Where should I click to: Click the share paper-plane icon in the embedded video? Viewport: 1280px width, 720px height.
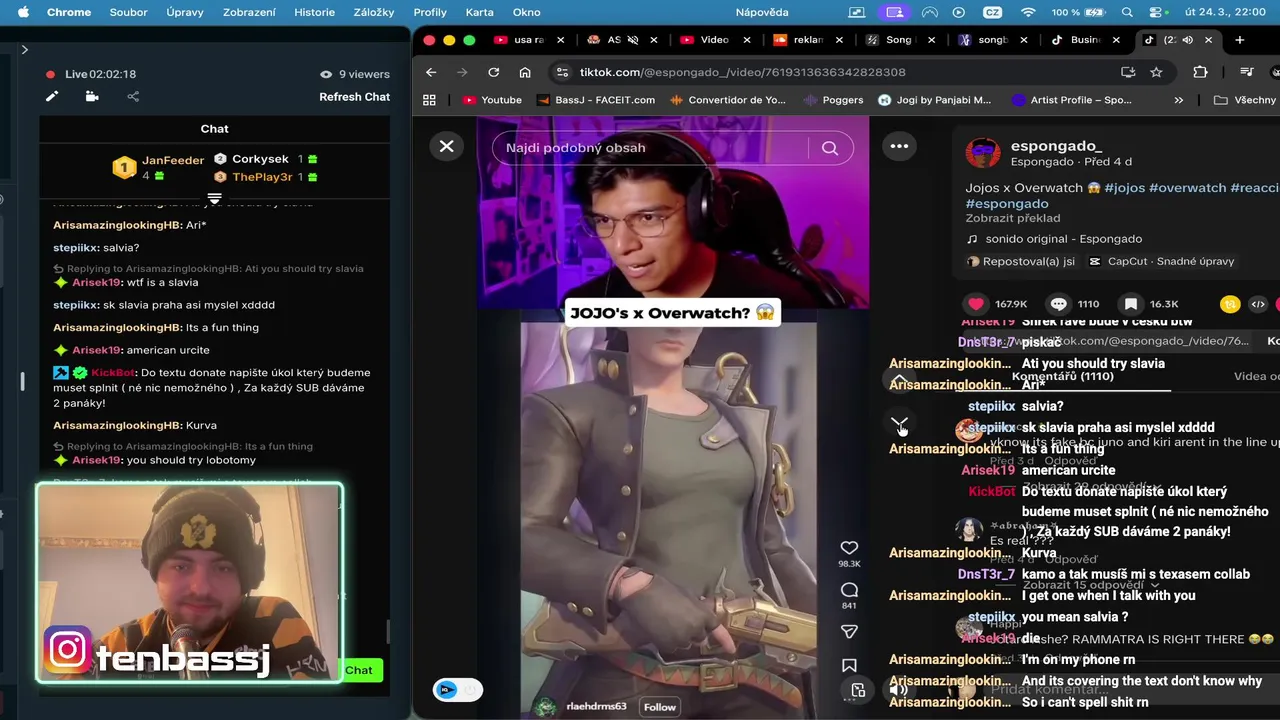[x=849, y=632]
